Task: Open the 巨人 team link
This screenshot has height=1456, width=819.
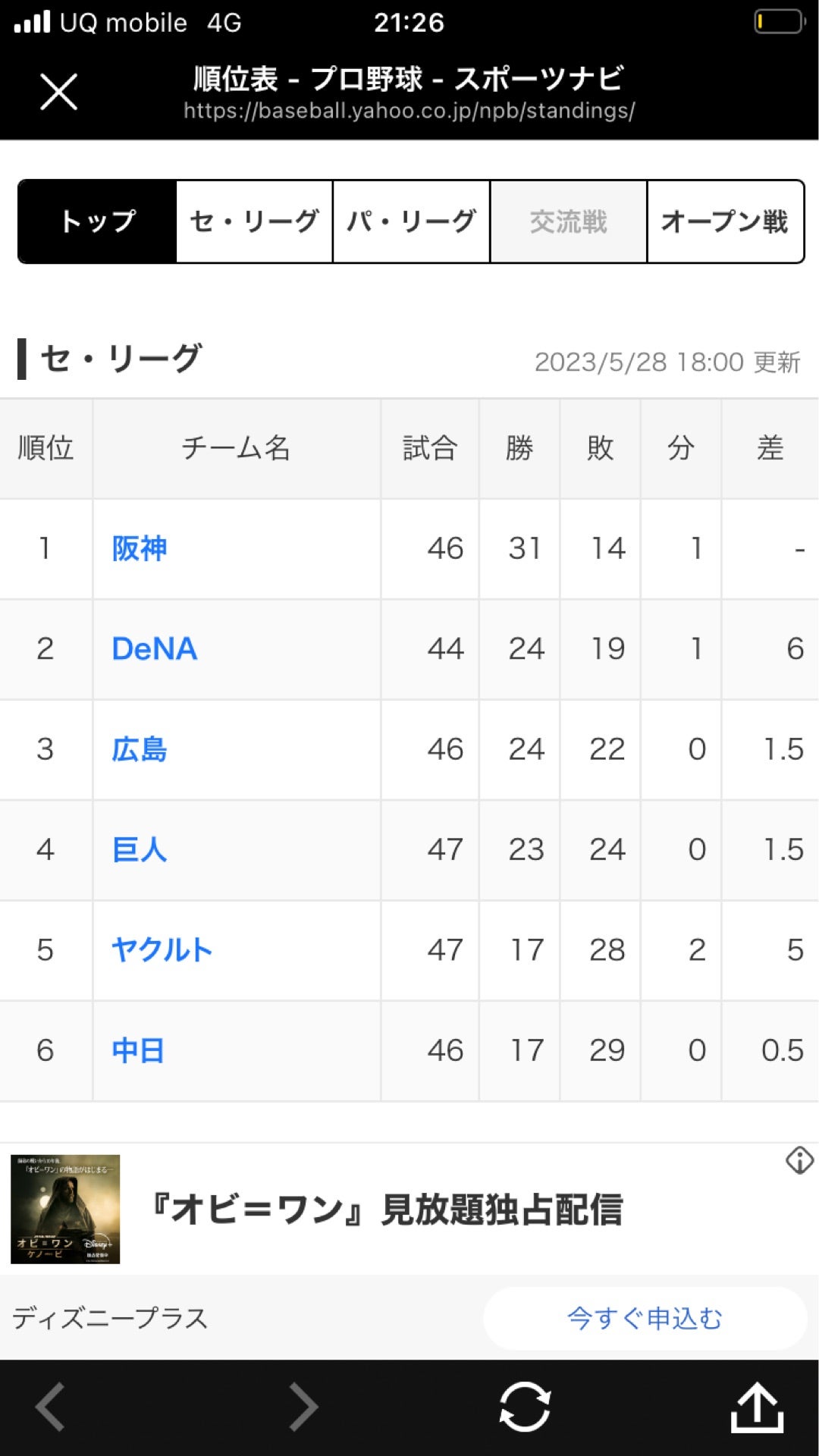Action: pos(140,849)
